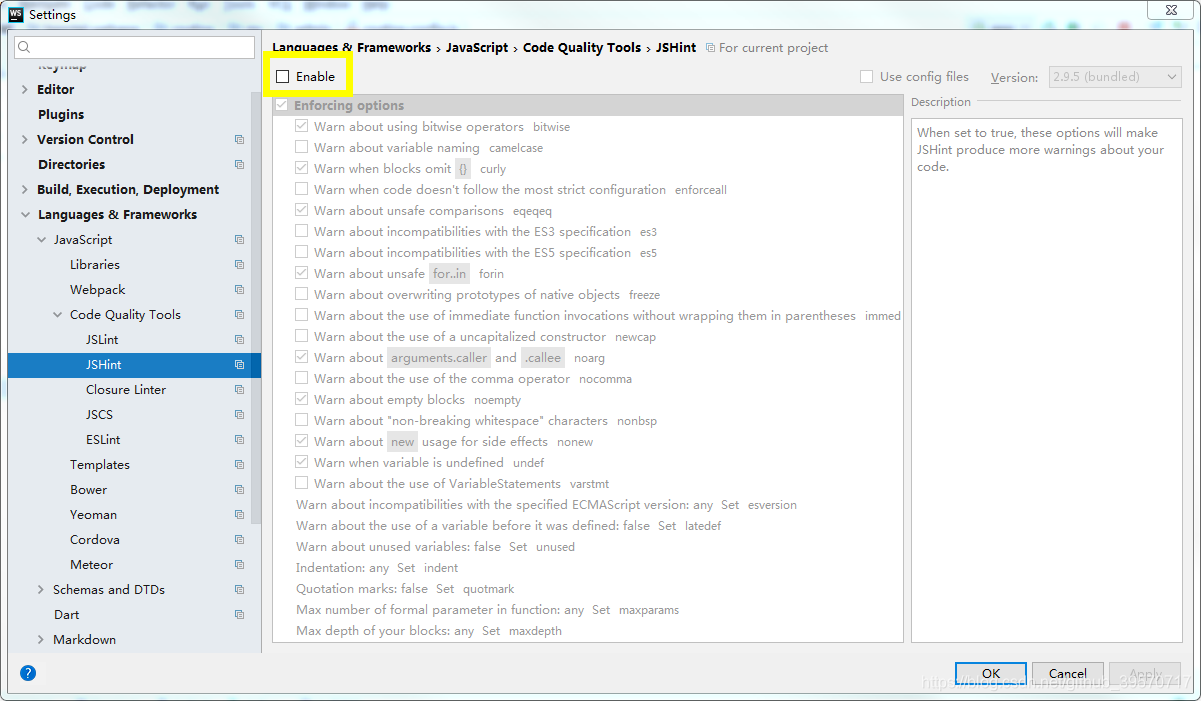Click the magnifier icon in the search box
This screenshot has height=701, width=1201.
tap(25, 47)
